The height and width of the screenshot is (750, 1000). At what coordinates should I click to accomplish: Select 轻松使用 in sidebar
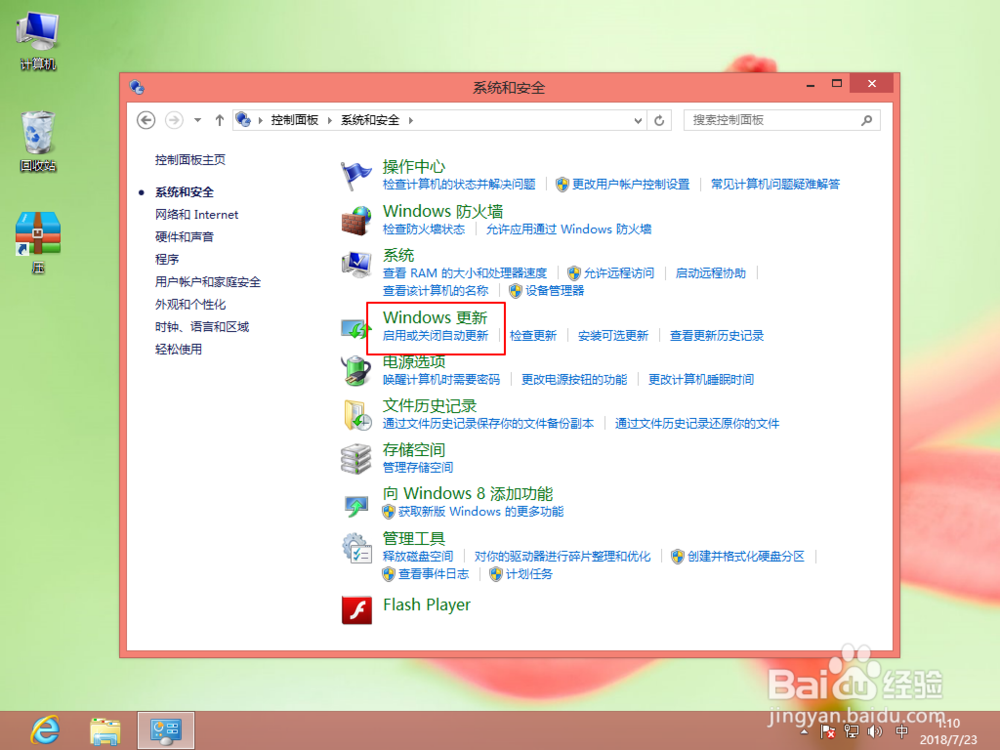179,349
